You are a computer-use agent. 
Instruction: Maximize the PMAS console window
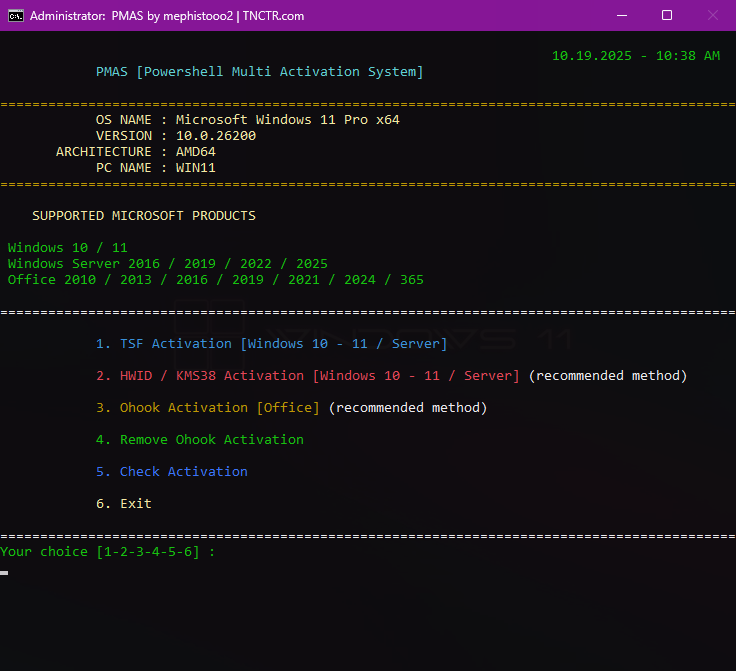point(667,16)
